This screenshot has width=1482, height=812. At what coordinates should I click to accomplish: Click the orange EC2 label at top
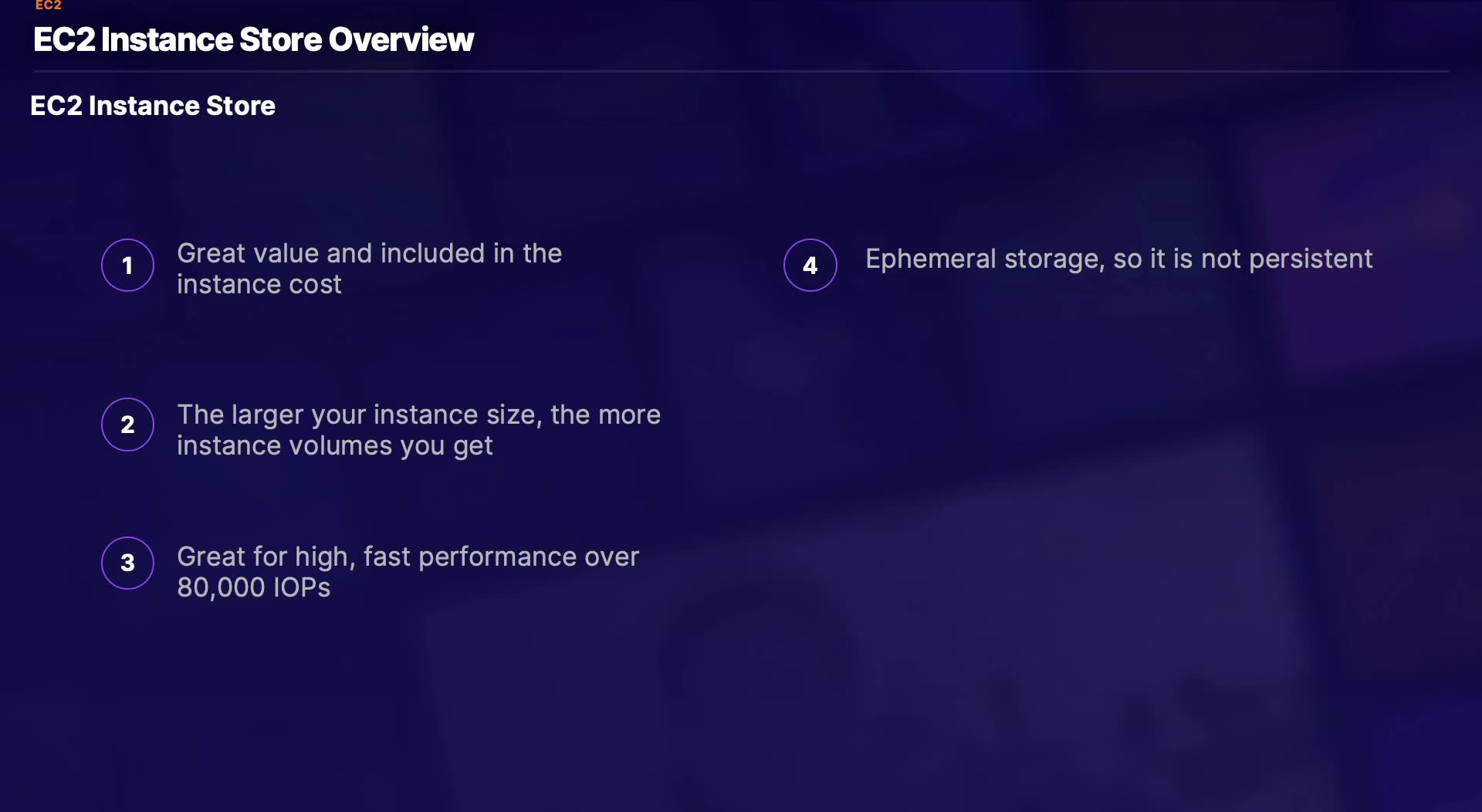(48, 5)
